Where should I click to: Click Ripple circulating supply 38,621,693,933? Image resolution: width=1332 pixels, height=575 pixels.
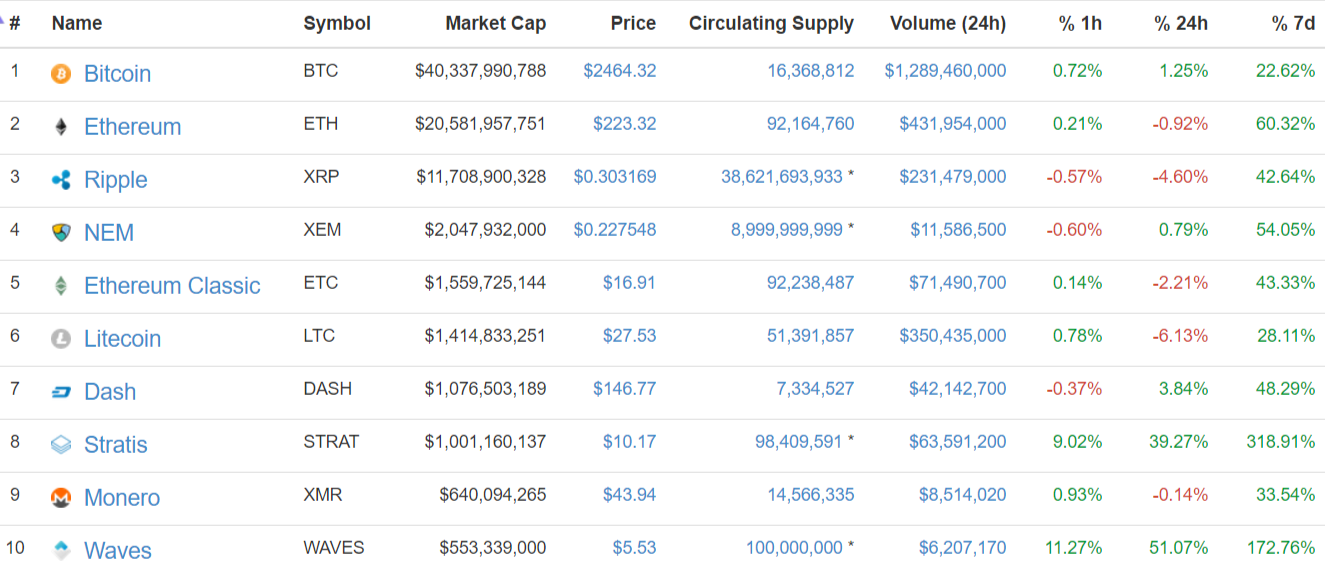[781, 177]
